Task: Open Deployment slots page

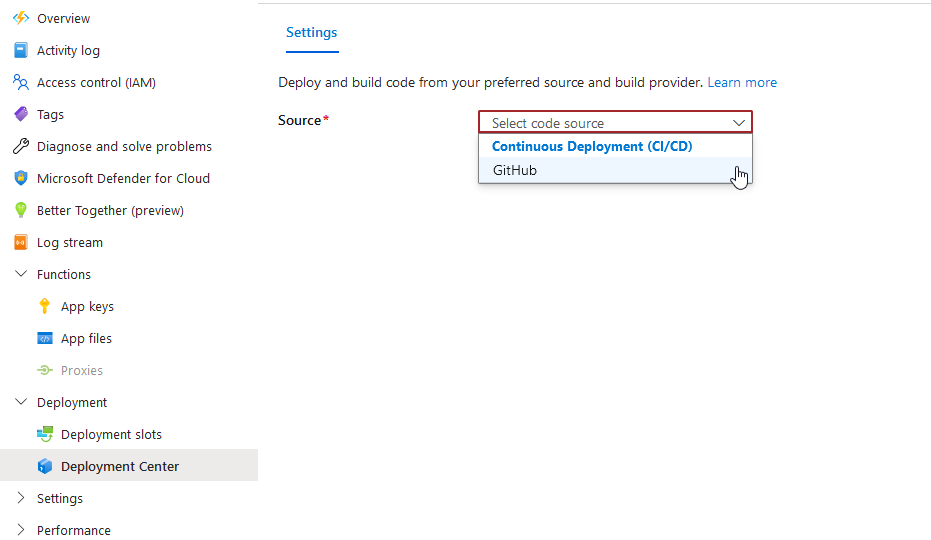Action: point(112,434)
